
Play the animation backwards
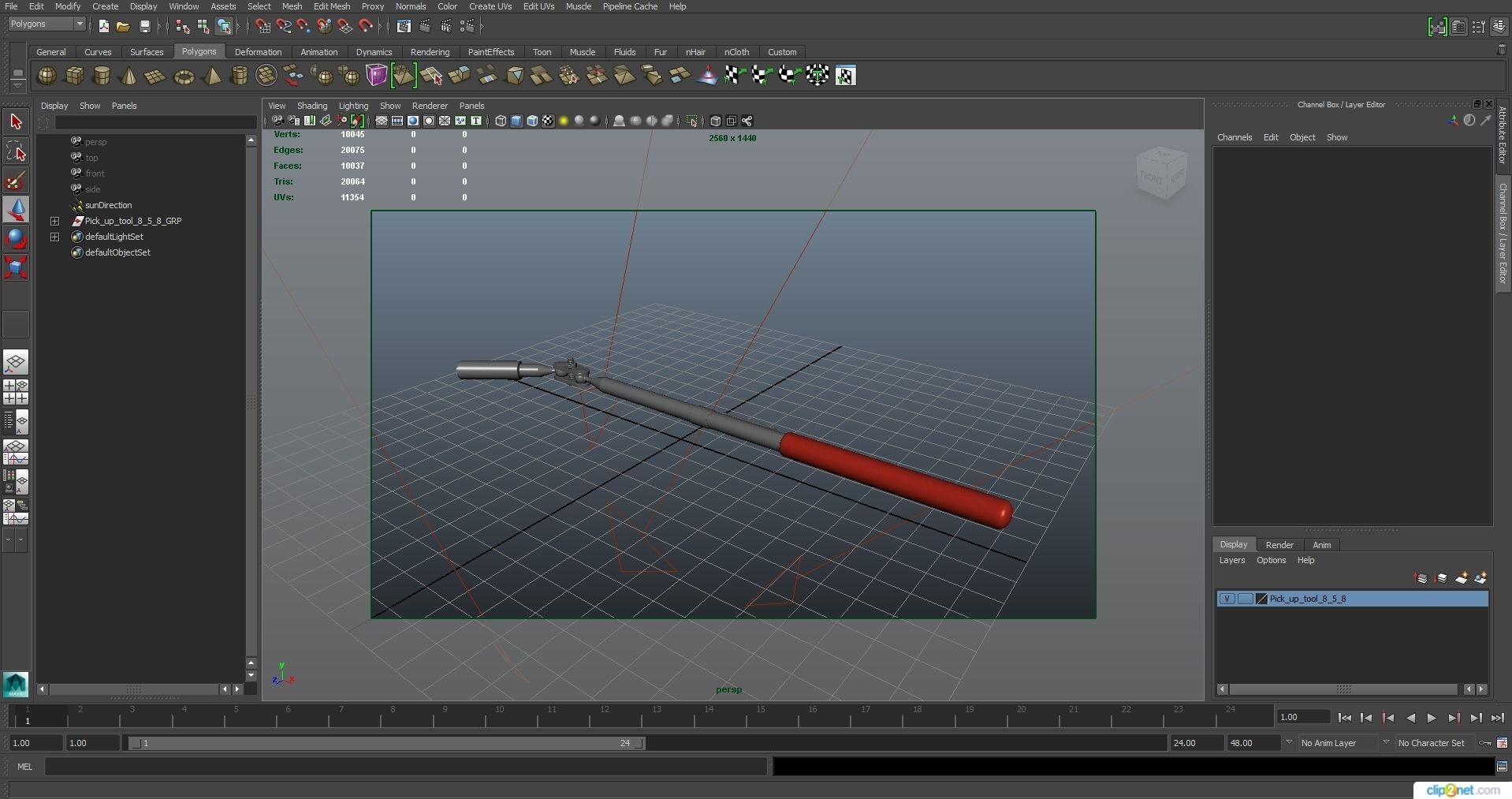pyautogui.click(x=1410, y=718)
